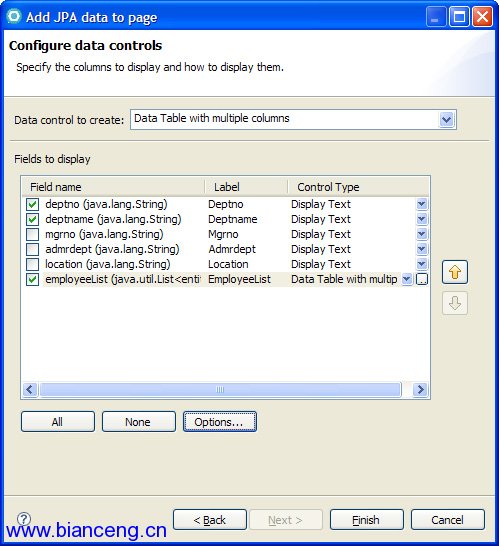Check the location field checkbox

[32, 264]
